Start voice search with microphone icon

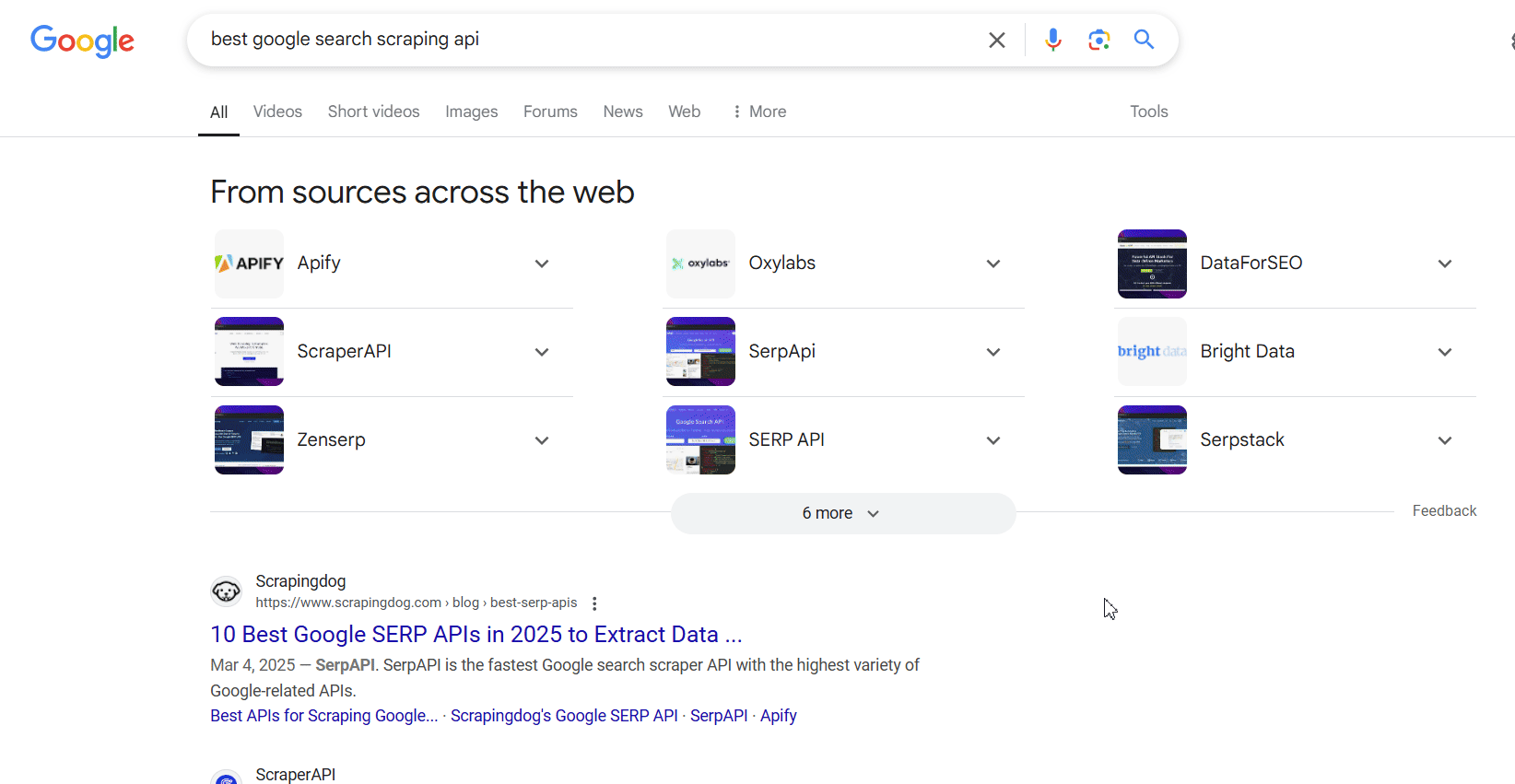[1052, 40]
